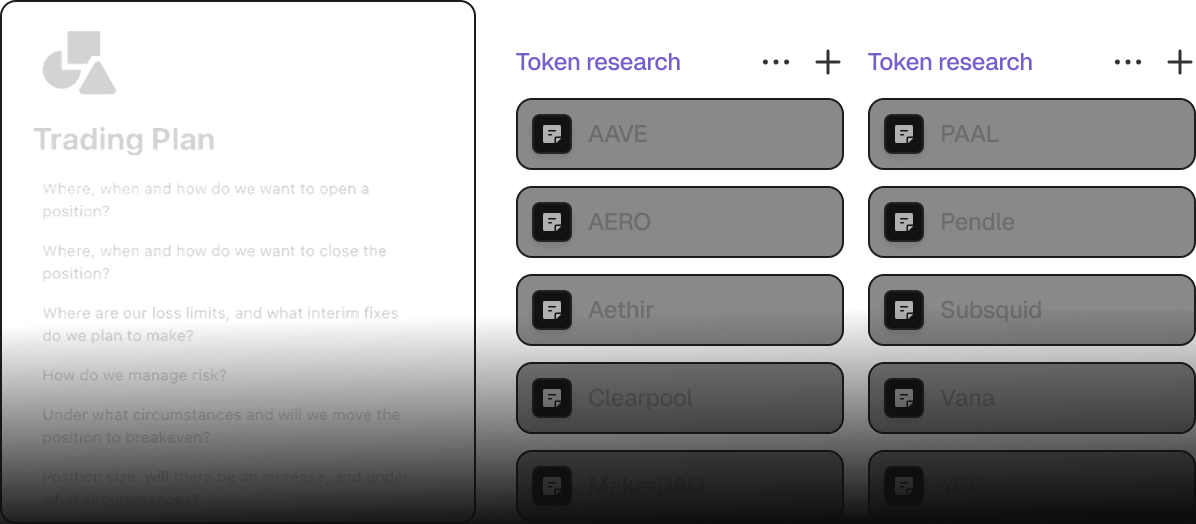Click the note icon beside PAAL

pos(904,134)
